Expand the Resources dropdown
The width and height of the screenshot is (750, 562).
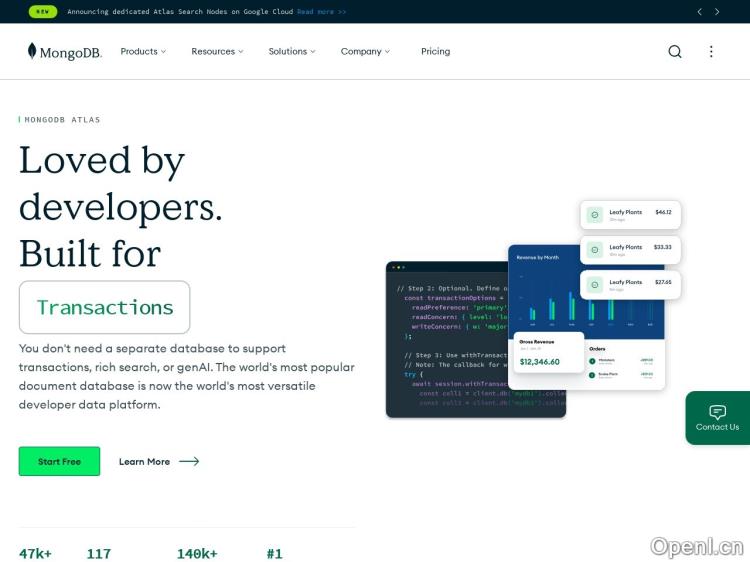pos(217,52)
